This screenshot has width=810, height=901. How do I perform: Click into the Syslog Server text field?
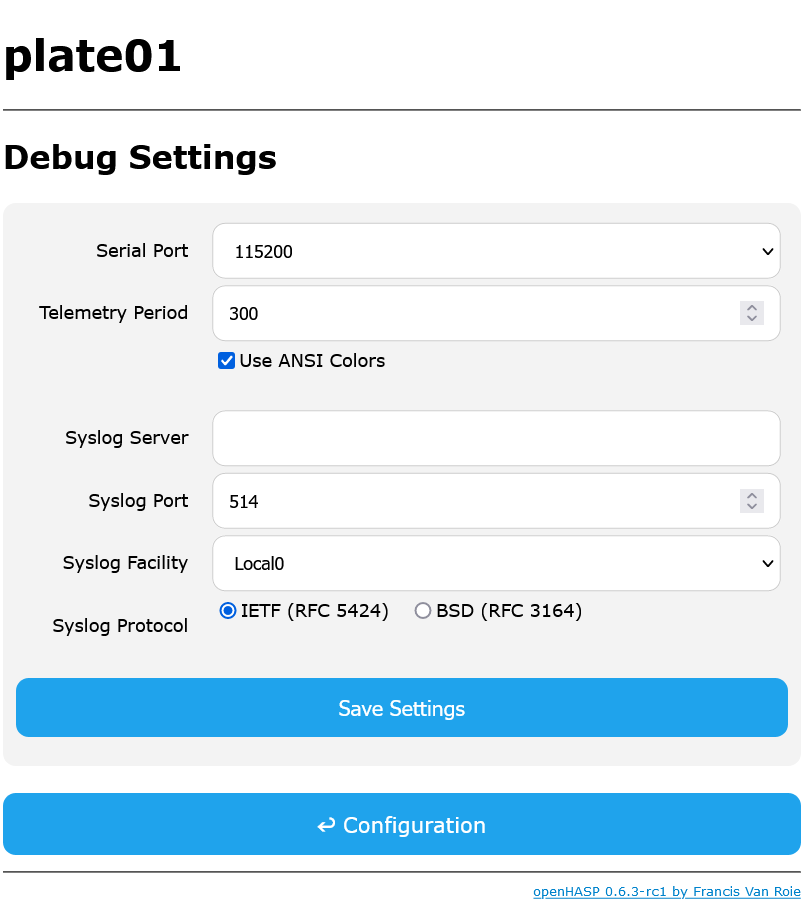(496, 438)
